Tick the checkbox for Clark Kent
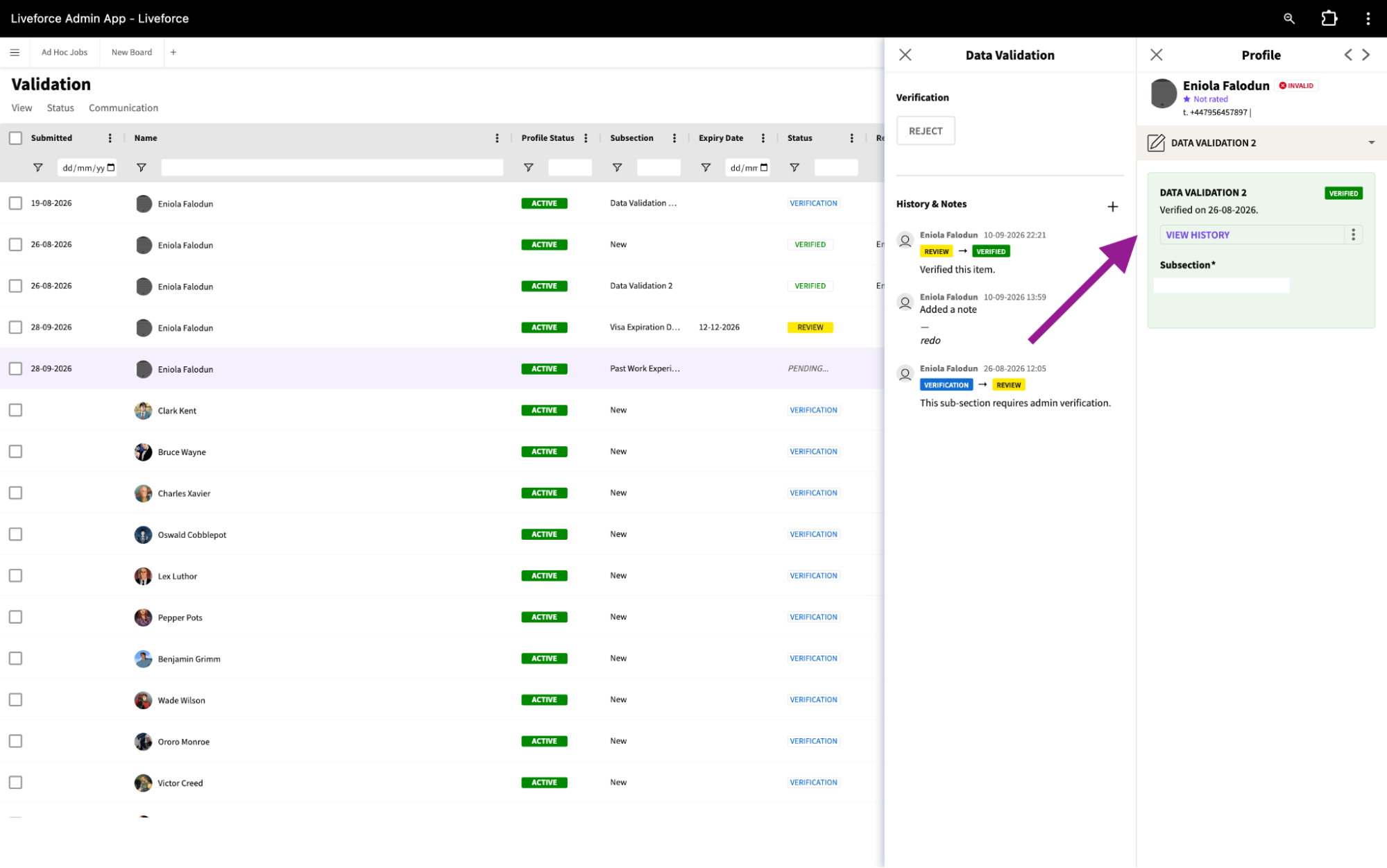The image size is (1387, 868). (15, 410)
